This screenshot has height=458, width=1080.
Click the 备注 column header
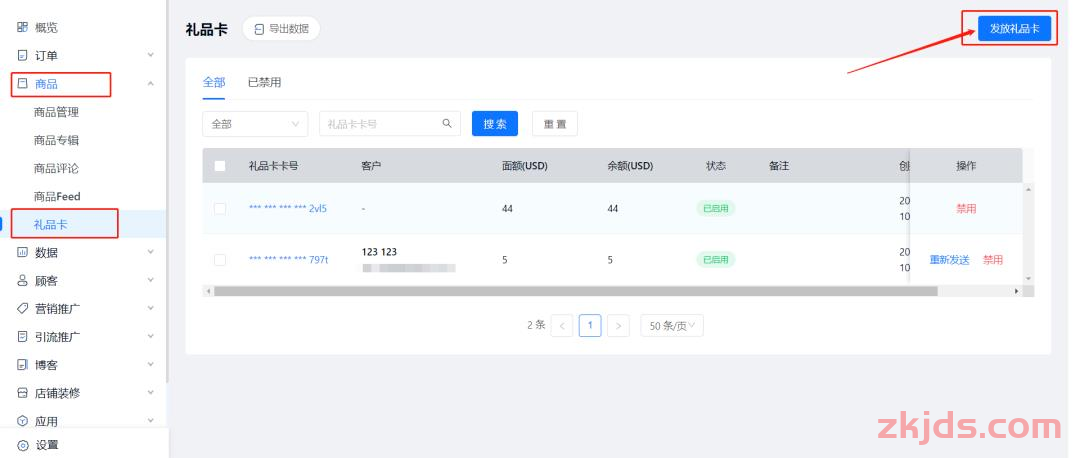(x=779, y=166)
